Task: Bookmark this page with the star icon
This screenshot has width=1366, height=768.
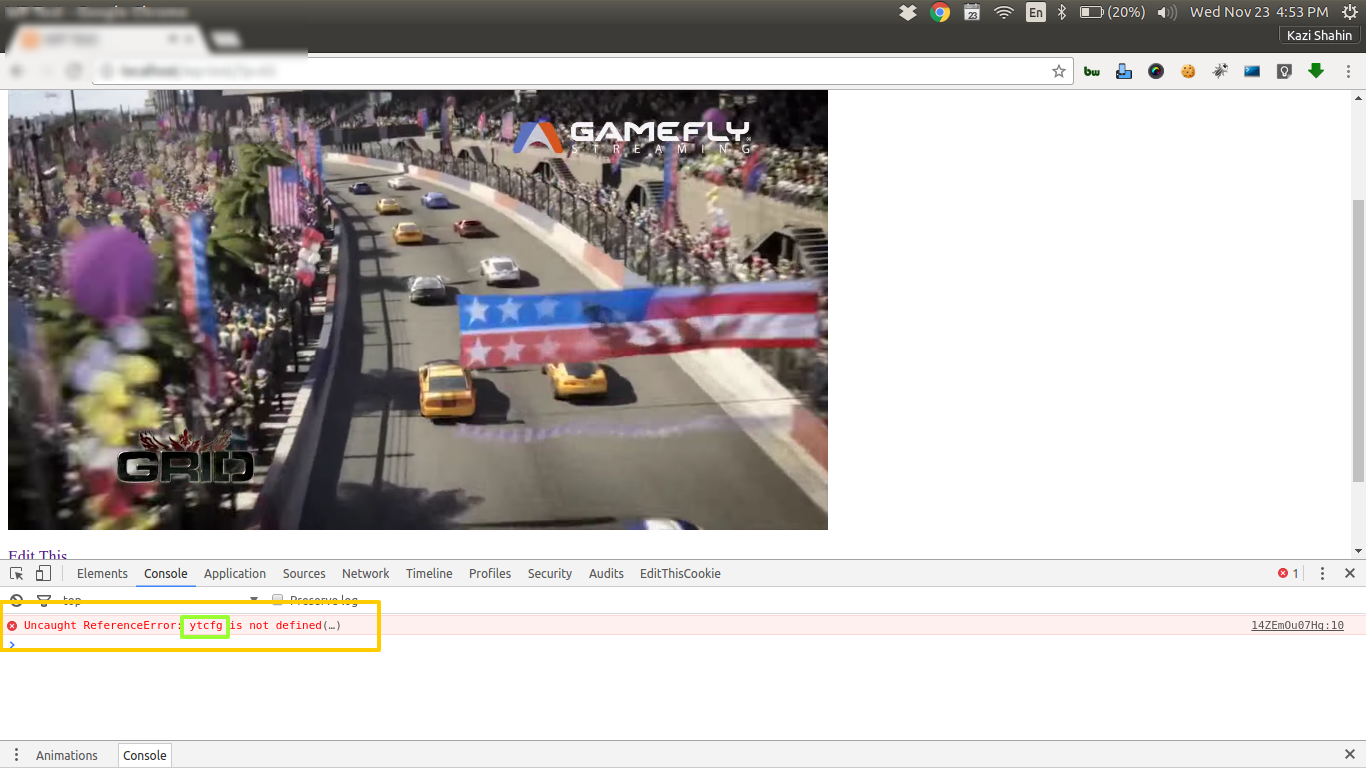Action: click(x=1059, y=71)
